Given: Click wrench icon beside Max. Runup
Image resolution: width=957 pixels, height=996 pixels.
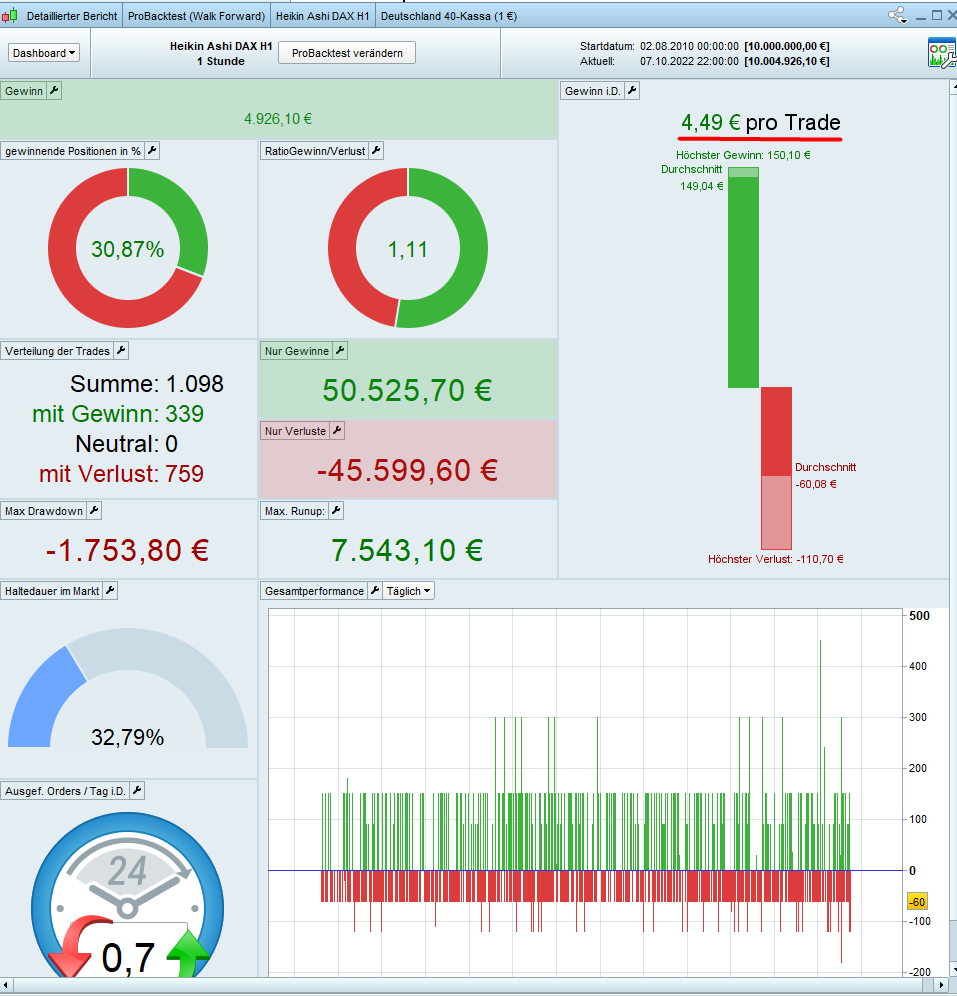Looking at the screenshot, I should (336, 511).
